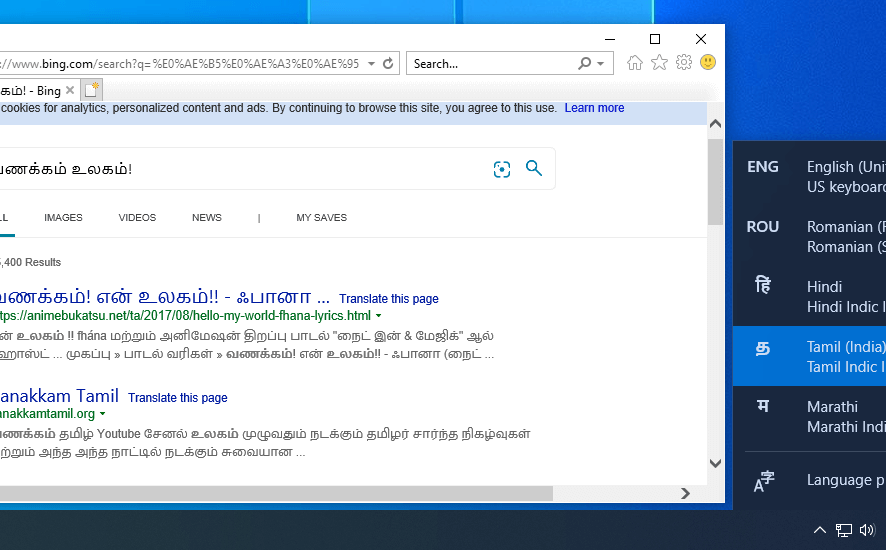Click the browser Search box
The width and height of the screenshot is (886, 550).
492,63
